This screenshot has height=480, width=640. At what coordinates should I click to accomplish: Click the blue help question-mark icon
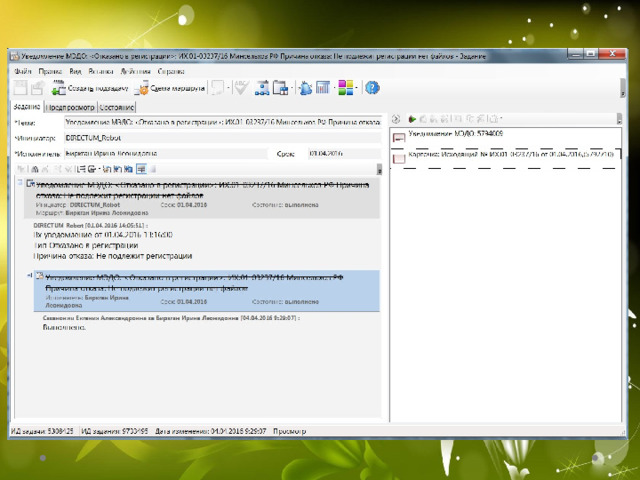[x=372, y=88]
